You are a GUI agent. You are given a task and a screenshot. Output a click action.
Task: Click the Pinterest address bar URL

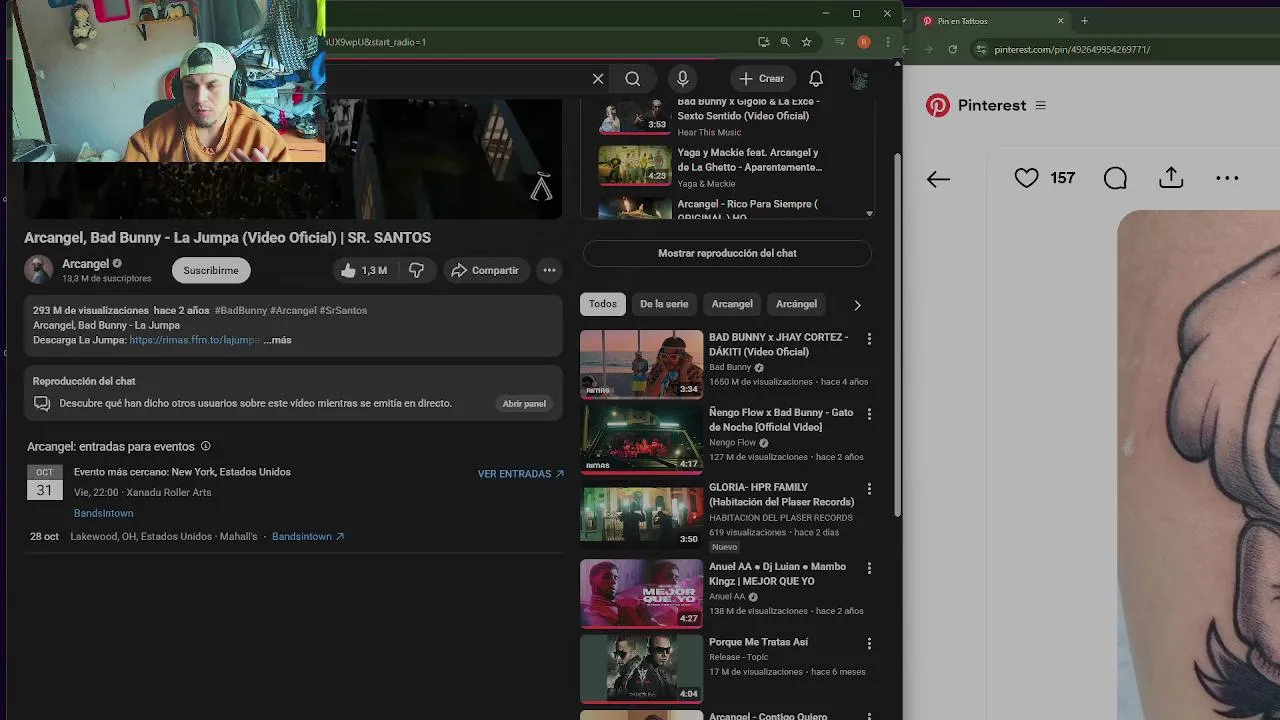point(1072,50)
